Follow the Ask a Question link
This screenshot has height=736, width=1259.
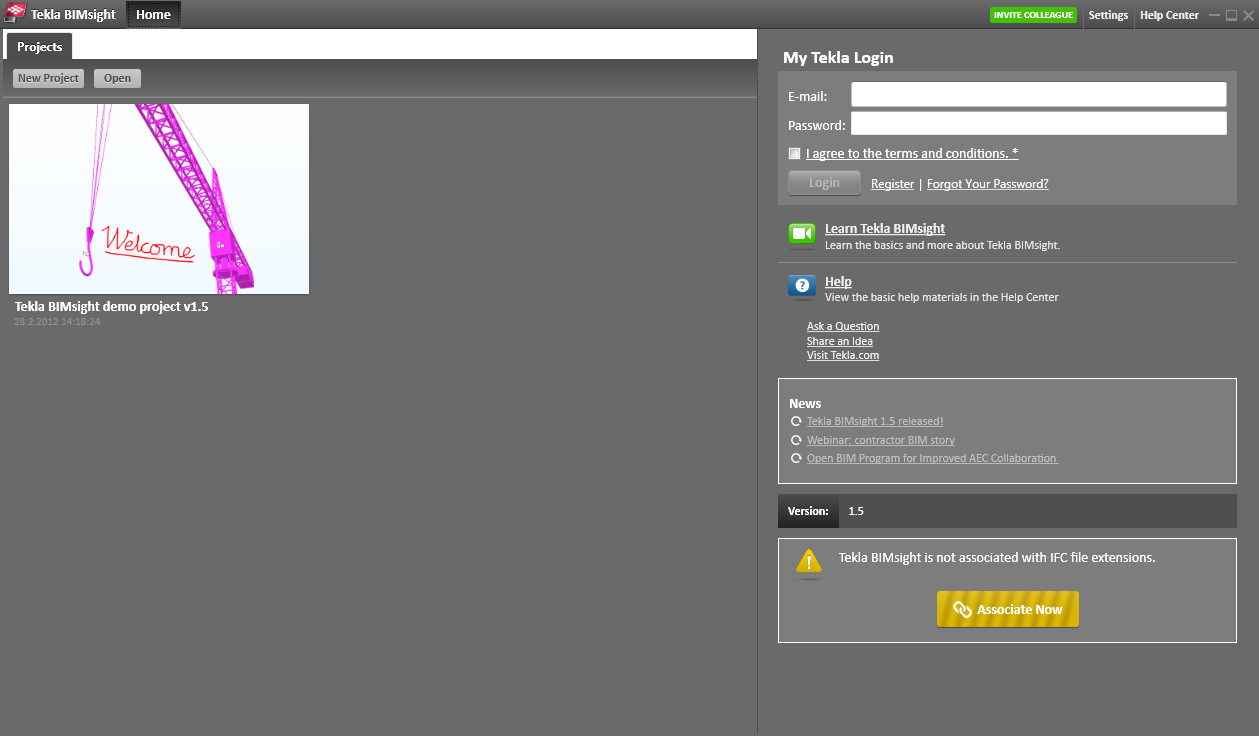tap(843, 326)
